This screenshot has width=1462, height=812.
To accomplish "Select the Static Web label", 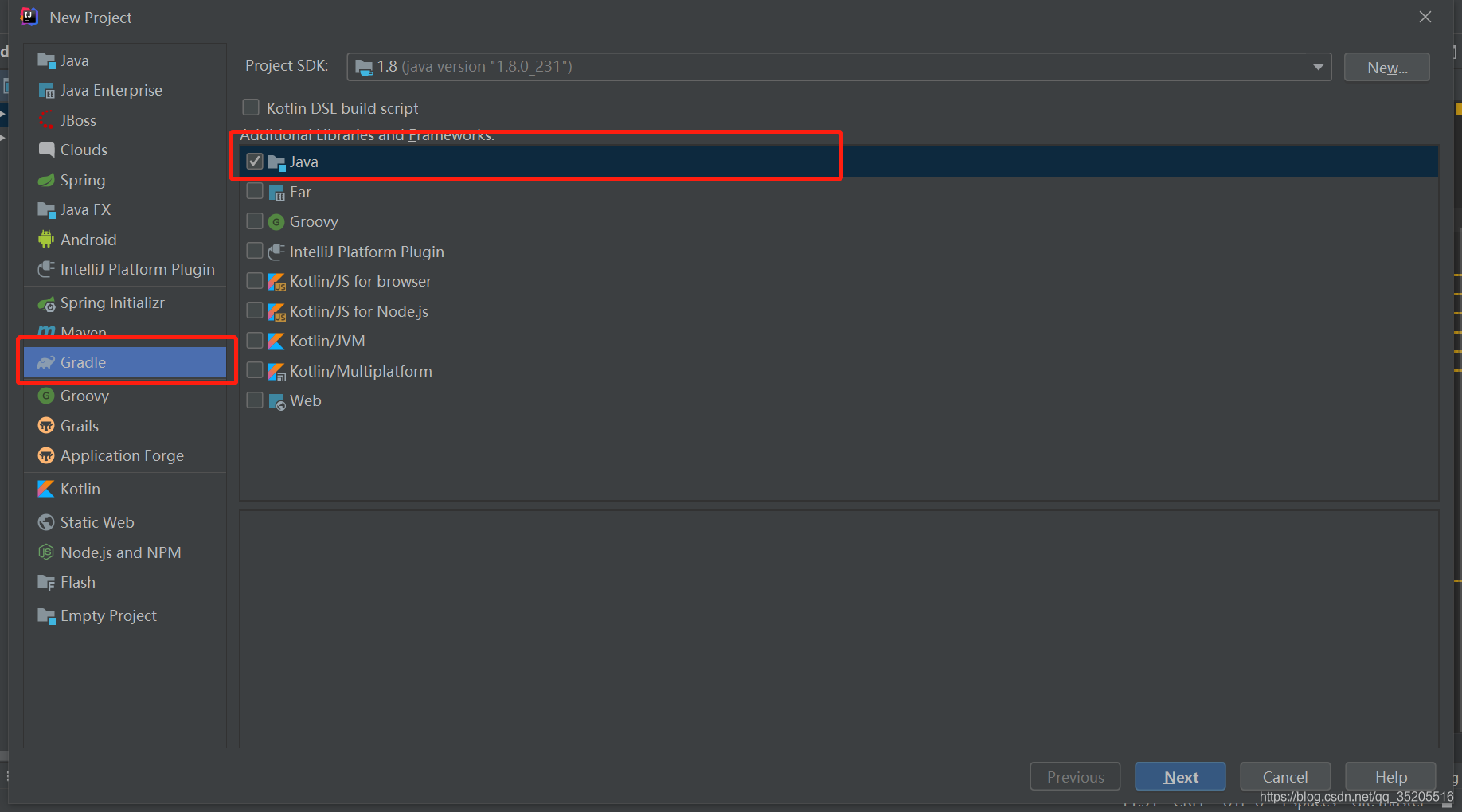I will [97, 522].
